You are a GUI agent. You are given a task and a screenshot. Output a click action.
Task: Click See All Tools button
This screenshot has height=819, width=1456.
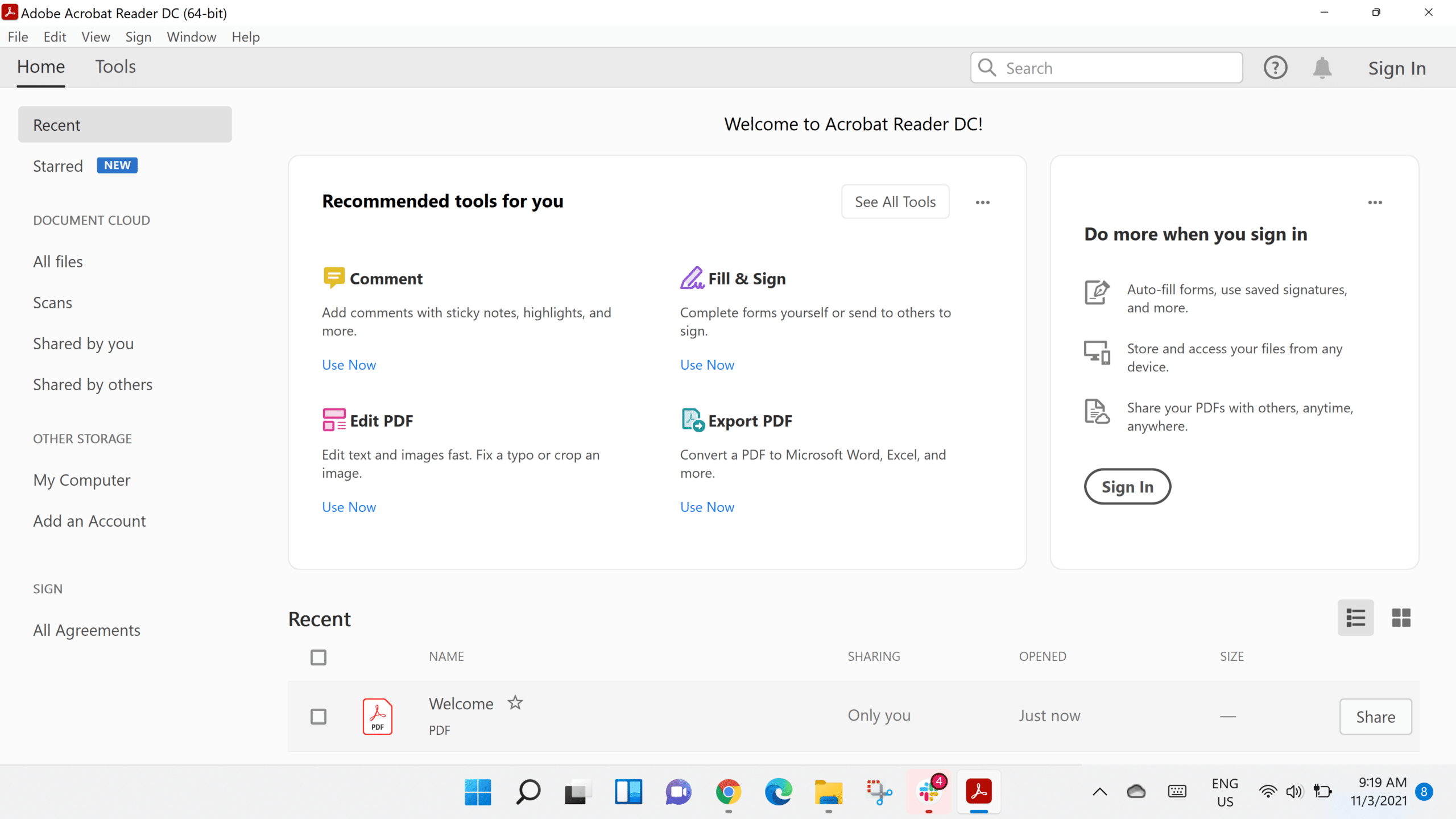[x=895, y=202]
